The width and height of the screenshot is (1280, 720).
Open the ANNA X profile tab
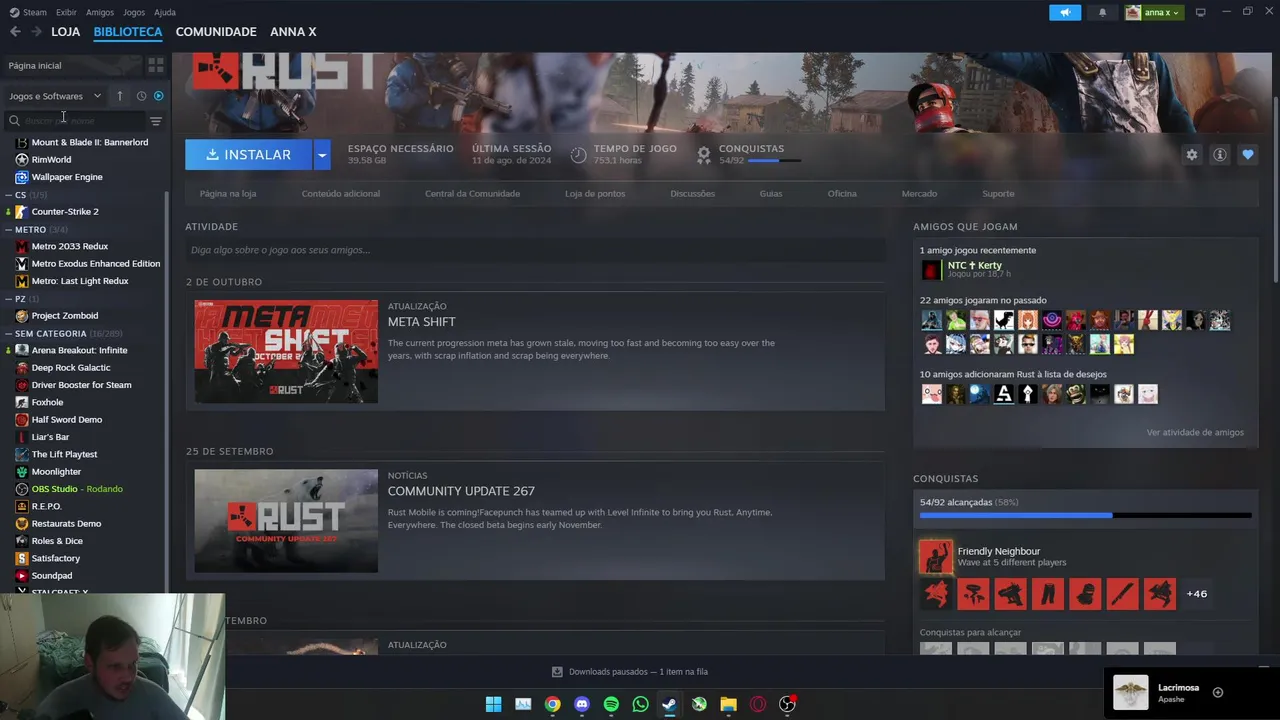point(293,32)
